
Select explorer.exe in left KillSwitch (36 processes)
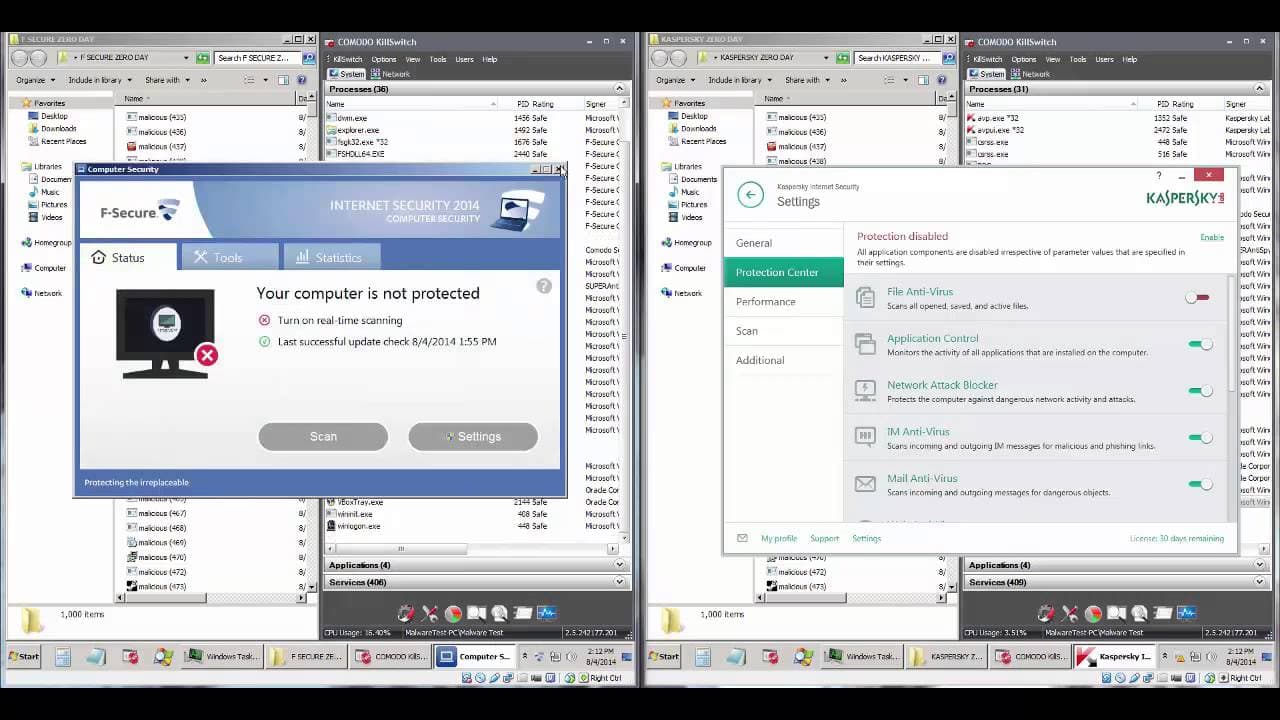click(x=358, y=130)
